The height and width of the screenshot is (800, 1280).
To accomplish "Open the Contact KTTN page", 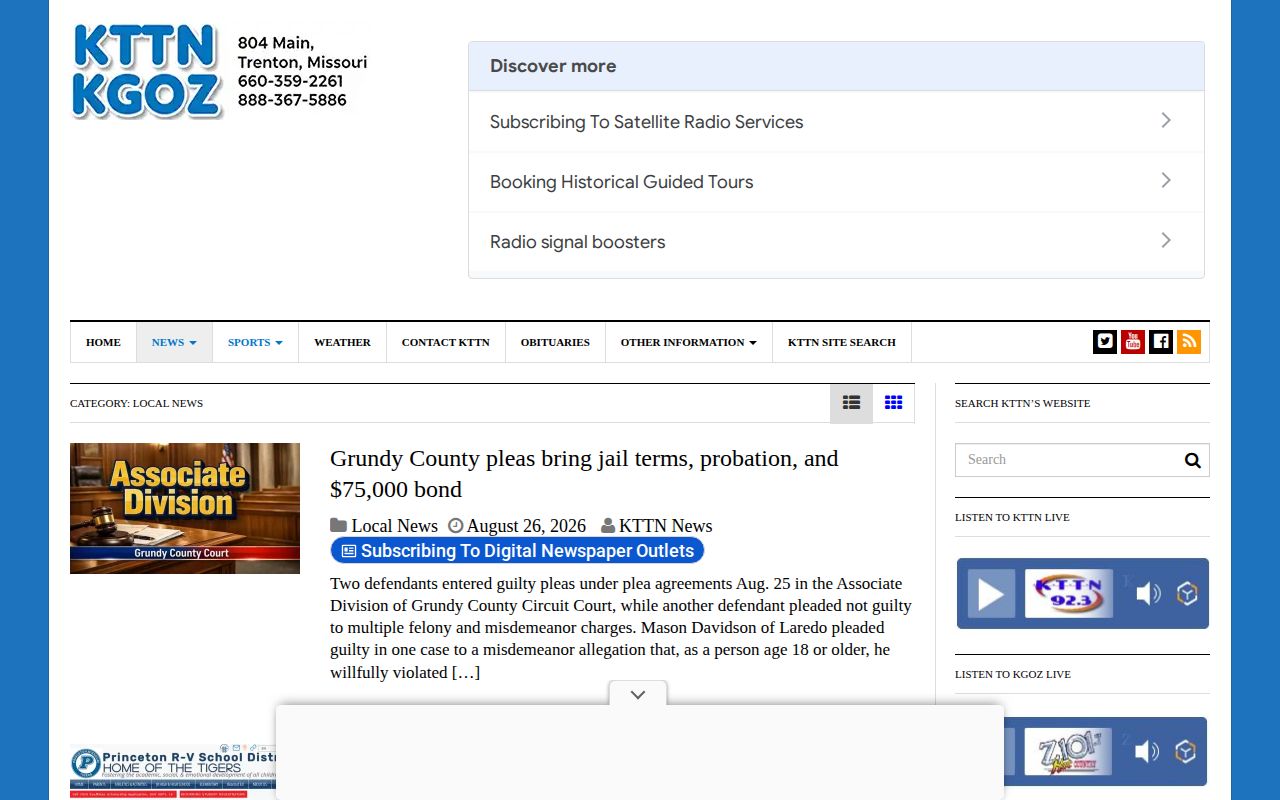I will (446, 342).
